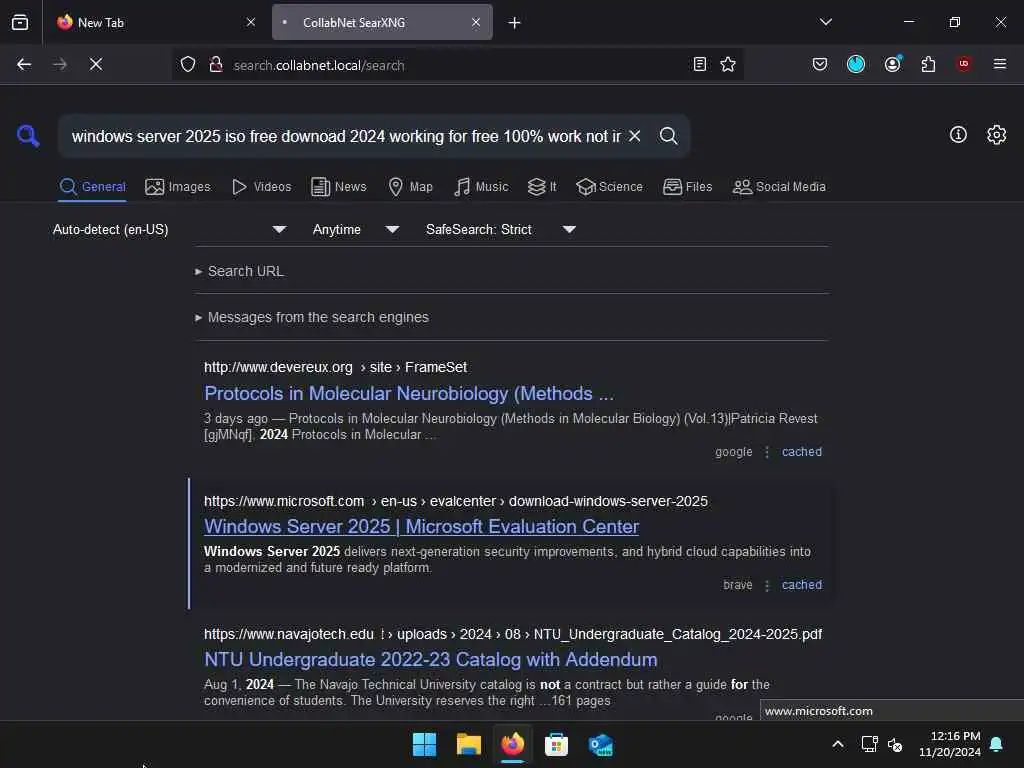1024x768 pixels.
Task: Focus the search query input field
Action: 346,136
